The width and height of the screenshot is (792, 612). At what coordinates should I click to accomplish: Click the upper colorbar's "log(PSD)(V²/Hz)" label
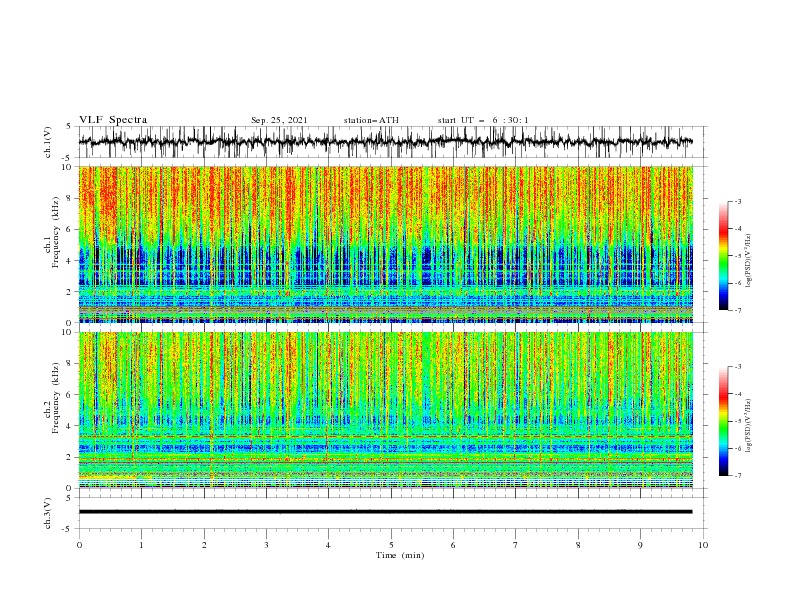point(749,261)
